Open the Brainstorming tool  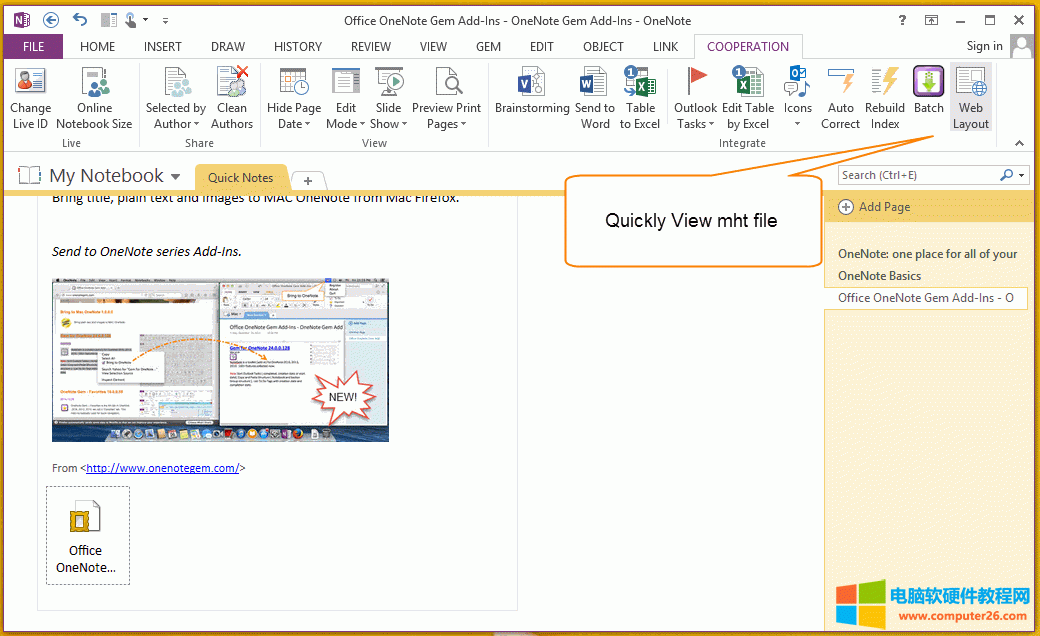pos(531,97)
